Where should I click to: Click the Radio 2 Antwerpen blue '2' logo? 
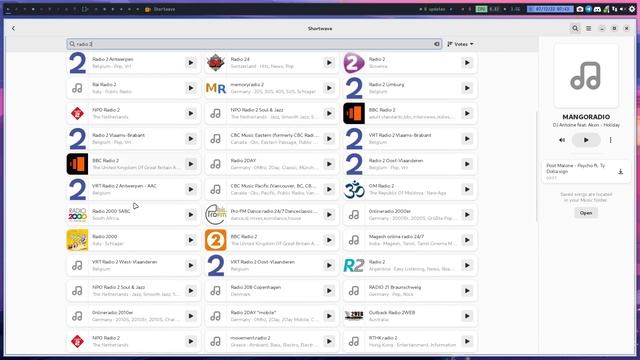78,63
